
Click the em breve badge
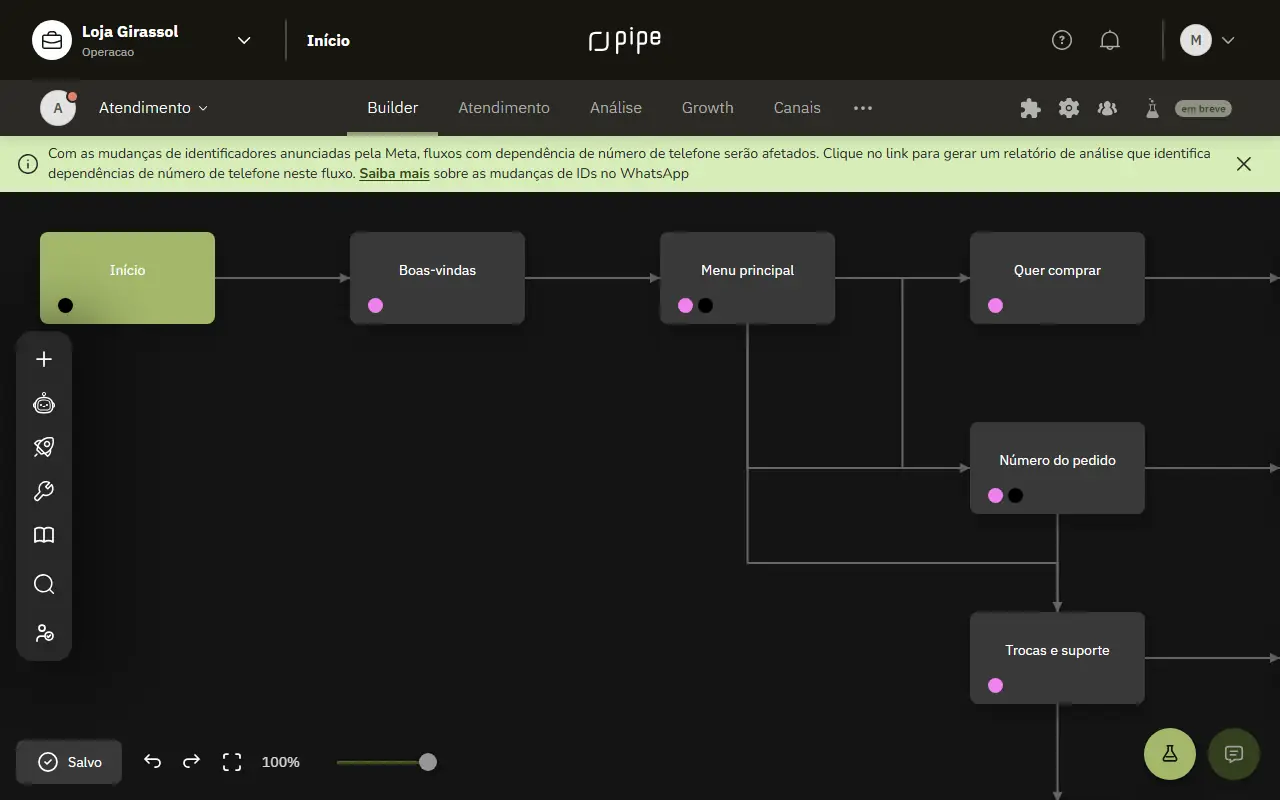pos(1203,108)
